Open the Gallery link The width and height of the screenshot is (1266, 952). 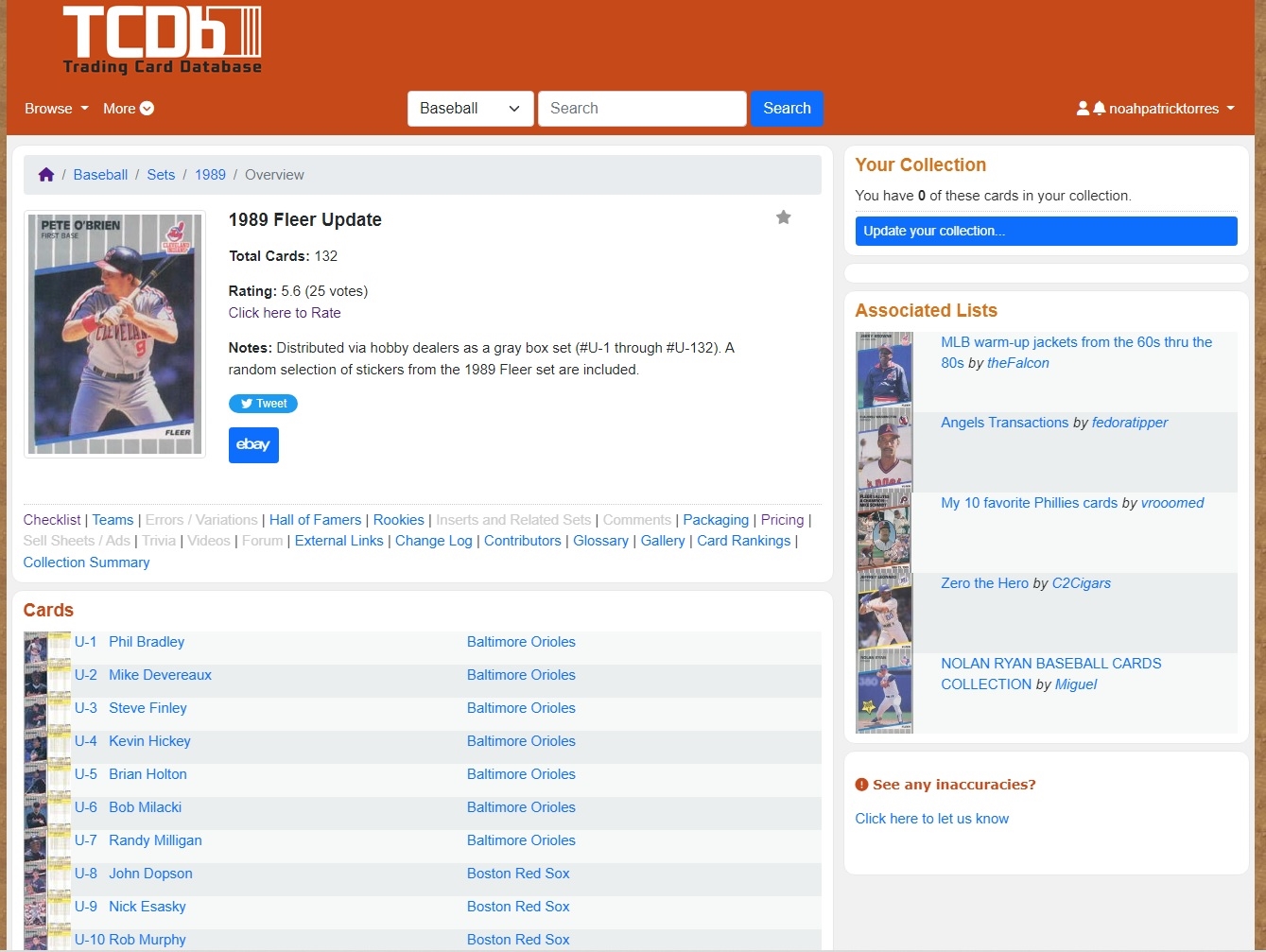[x=663, y=541]
